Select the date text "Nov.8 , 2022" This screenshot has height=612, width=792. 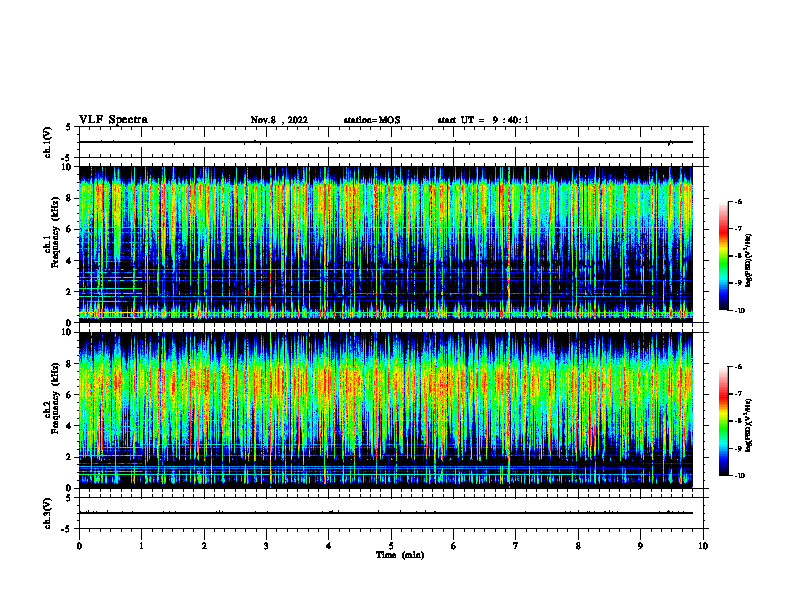pos(279,120)
